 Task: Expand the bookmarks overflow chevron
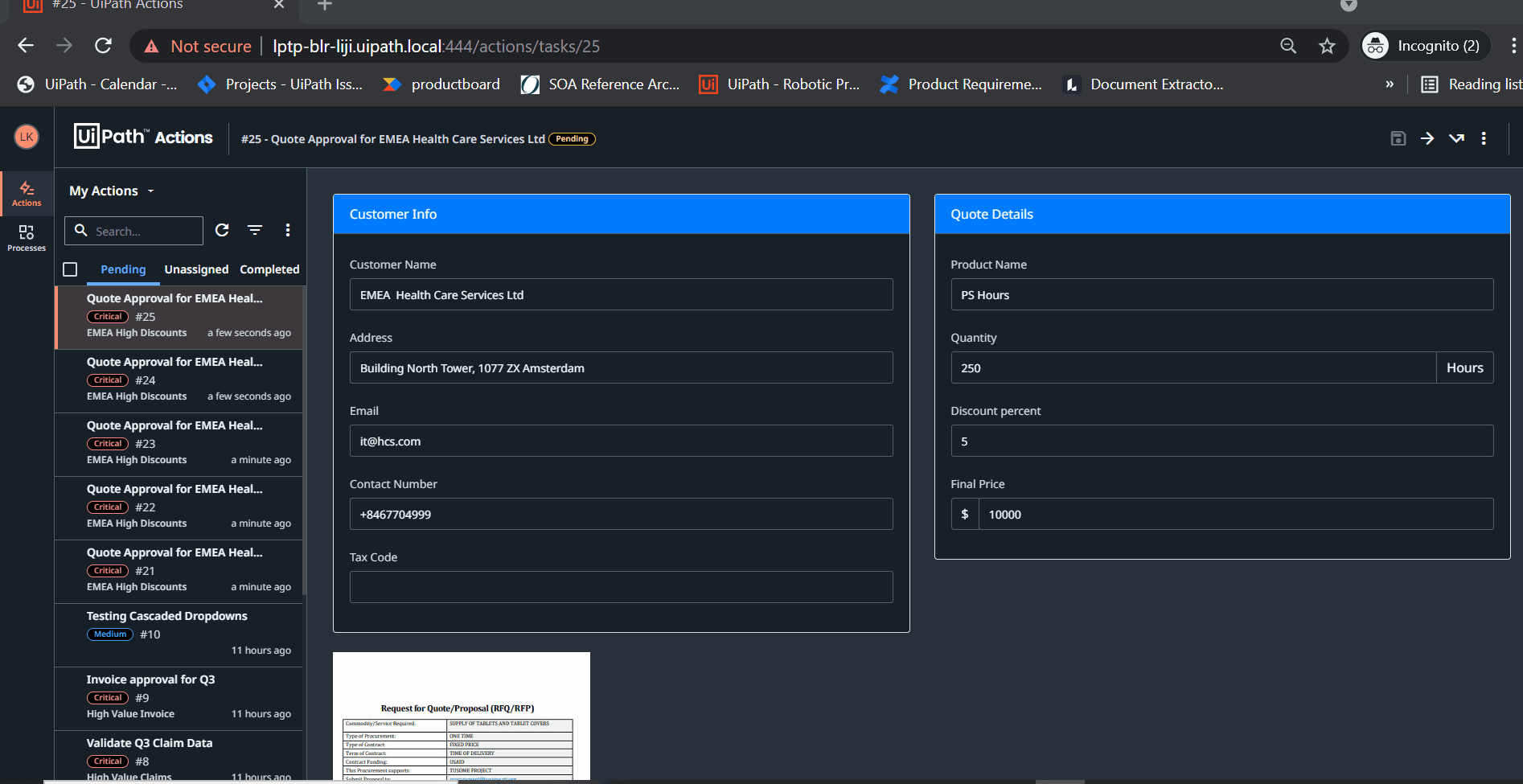[1390, 84]
